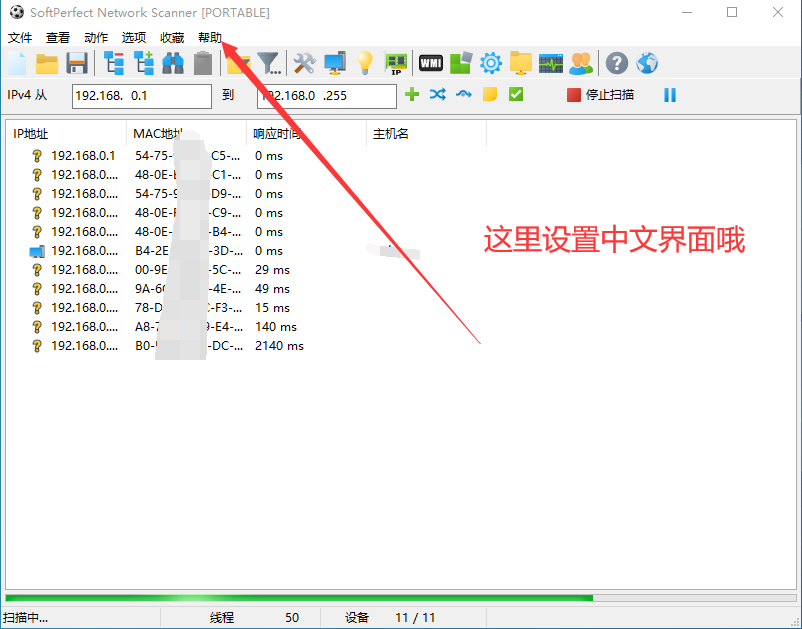Click the blue globe toolbar icon

click(x=647, y=63)
